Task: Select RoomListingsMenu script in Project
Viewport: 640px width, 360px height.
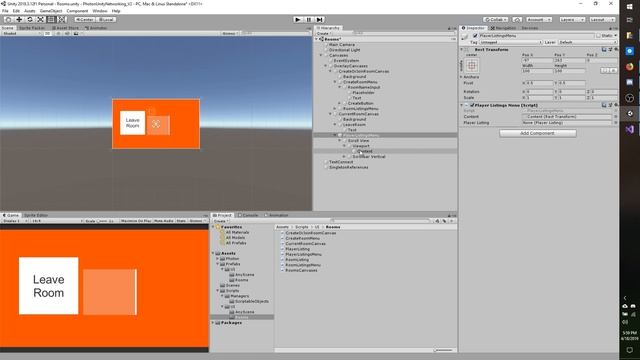Action: click(x=303, y=265)
